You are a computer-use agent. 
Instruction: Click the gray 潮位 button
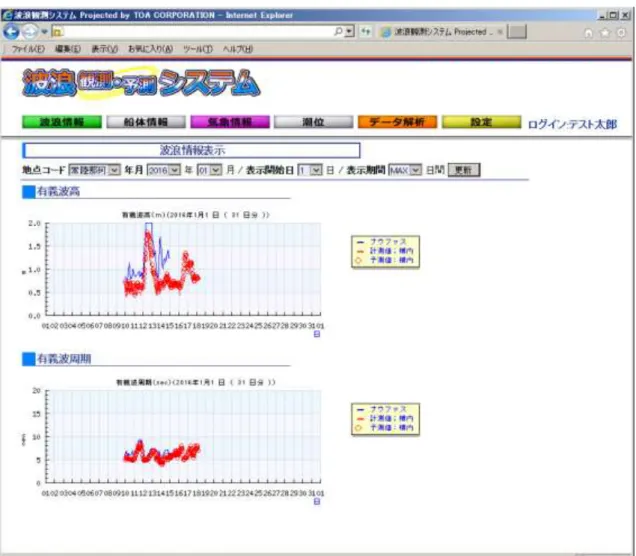[314, 122]
